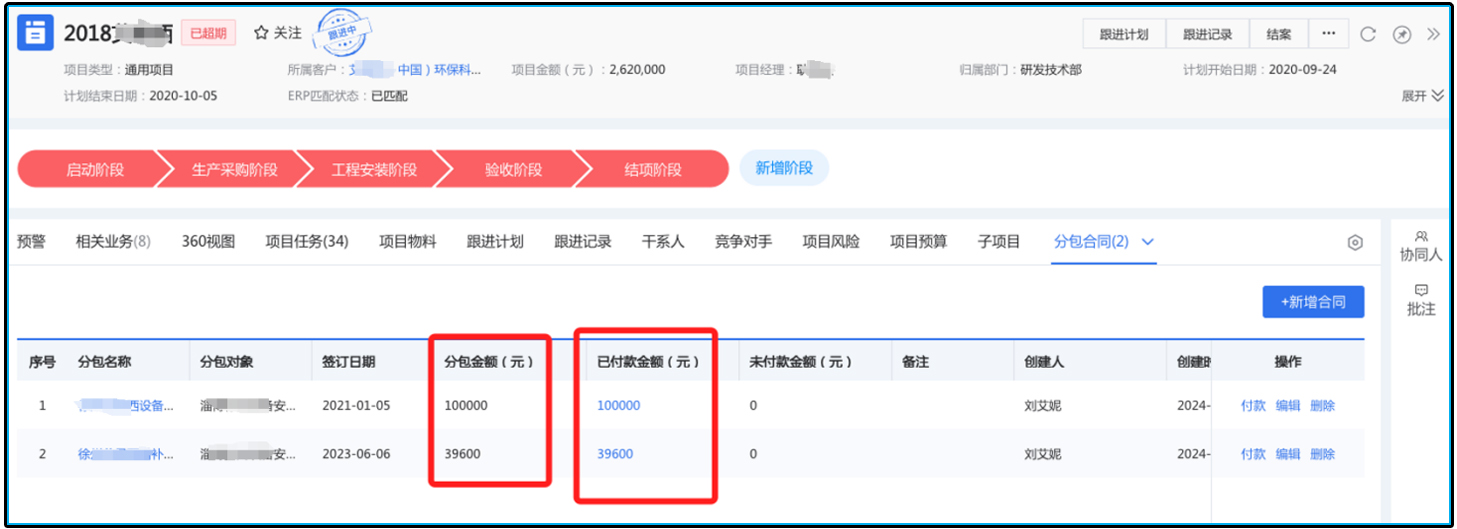Open paid amount link 100000

(618, 406)
